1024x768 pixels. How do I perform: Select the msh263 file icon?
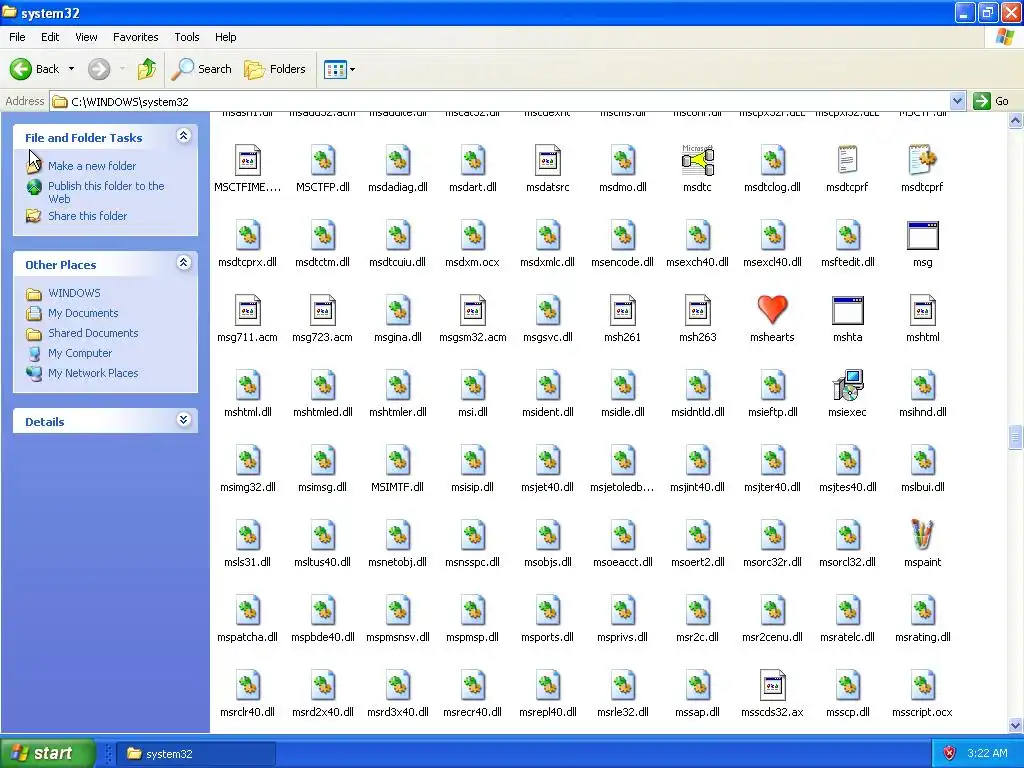point(697,310)
